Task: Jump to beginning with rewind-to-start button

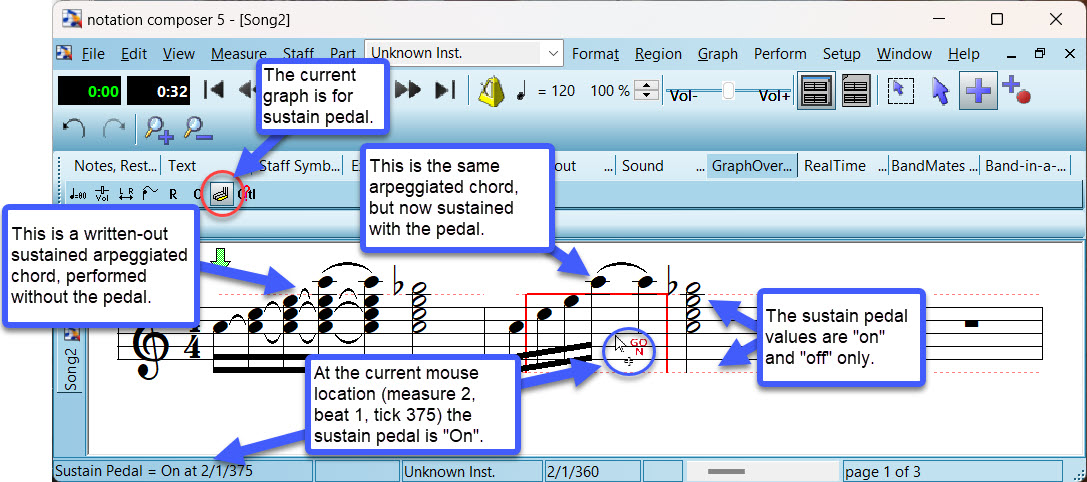Action: tap(213, 91)
